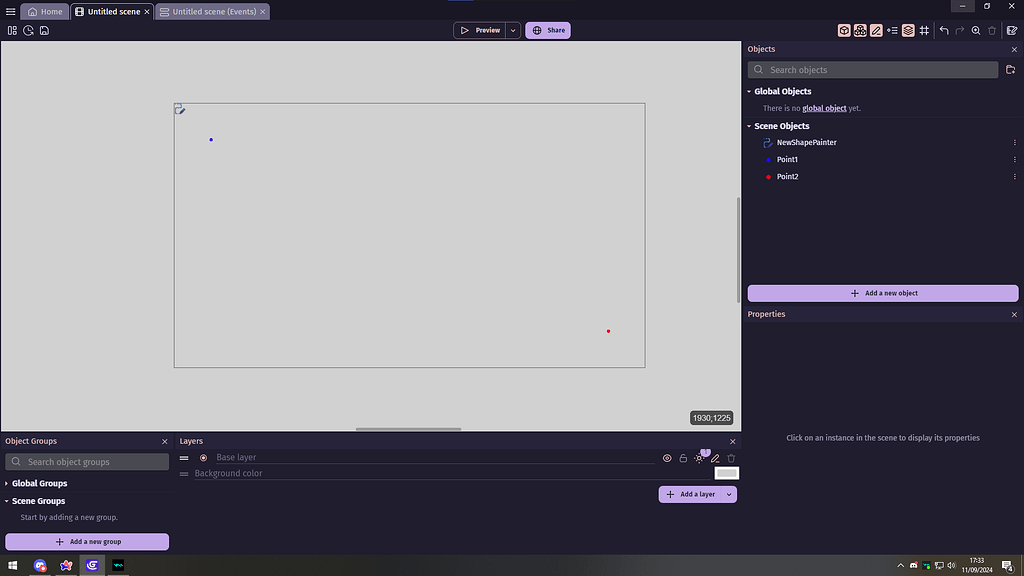
Task: Open the main hamburger menu
Action: (x=10, y=12)
